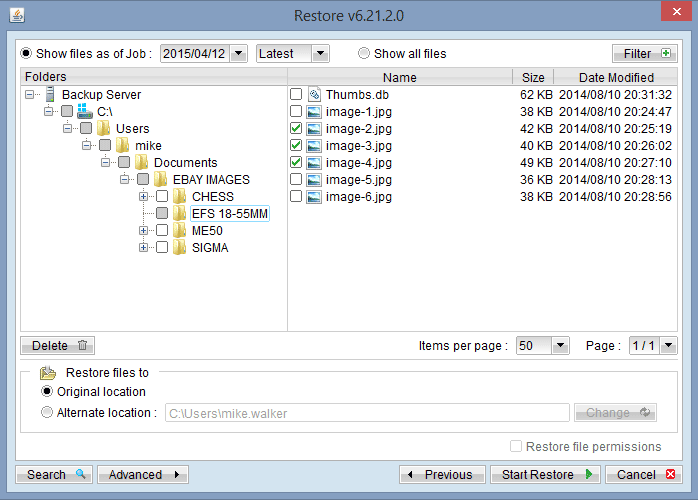Select the EFS 18-55MM folder
This screenshot has width=698, height=500.
click(x=229, y=214)
